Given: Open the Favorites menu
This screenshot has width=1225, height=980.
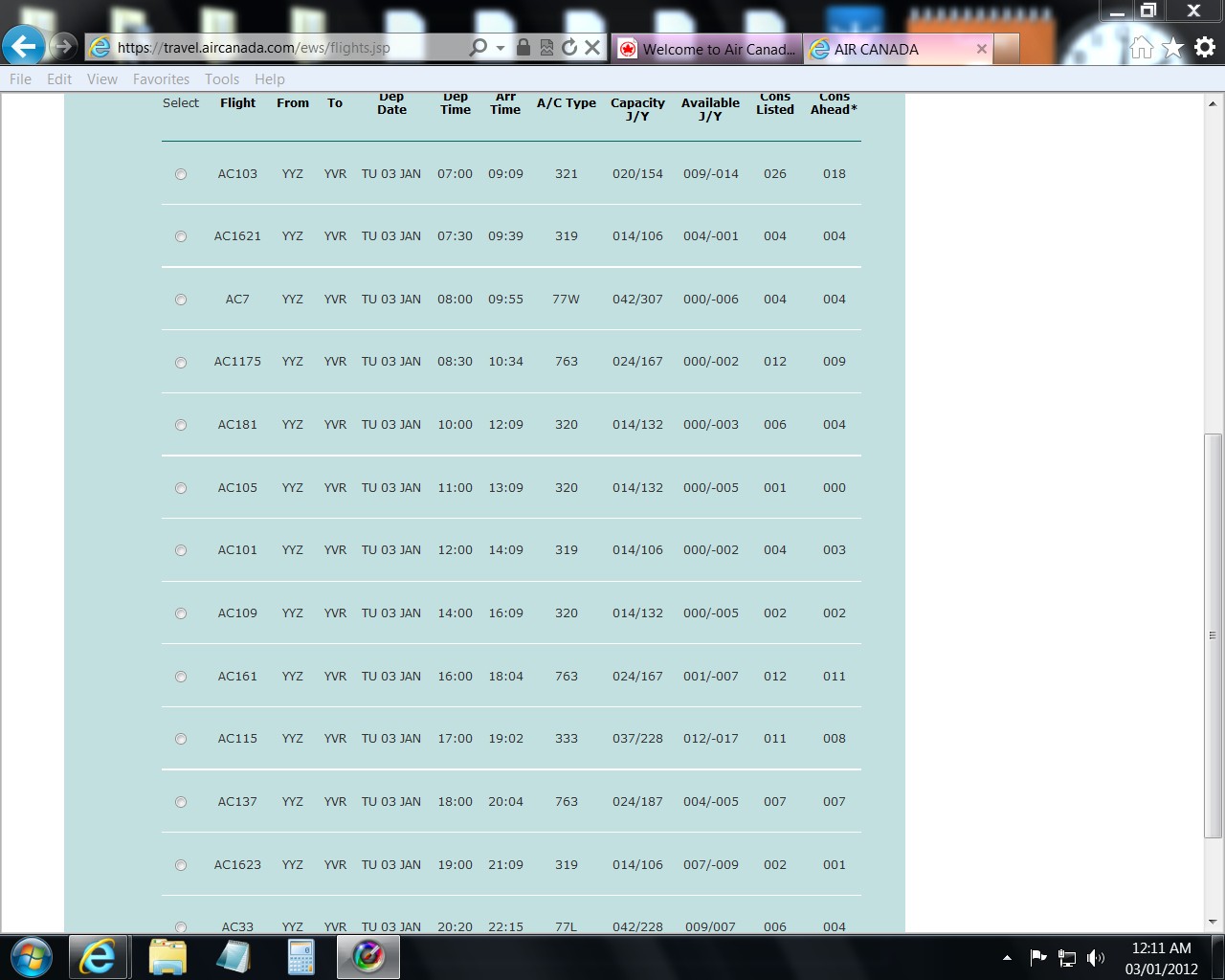Looking at the screenshot, I should tap(161, 79).
